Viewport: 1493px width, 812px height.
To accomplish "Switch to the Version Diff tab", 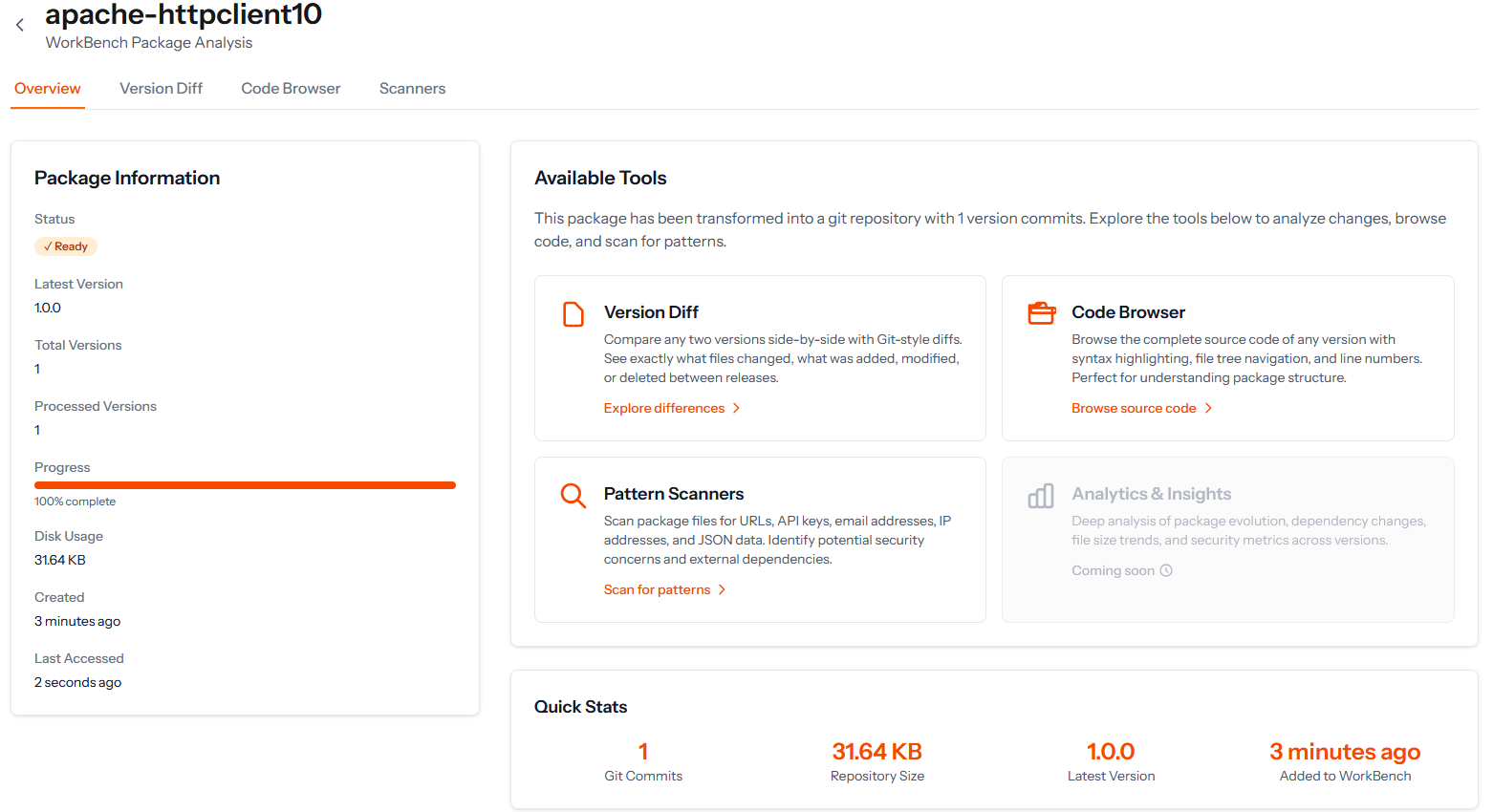I will pyautogui.click(x=161, y=89).
